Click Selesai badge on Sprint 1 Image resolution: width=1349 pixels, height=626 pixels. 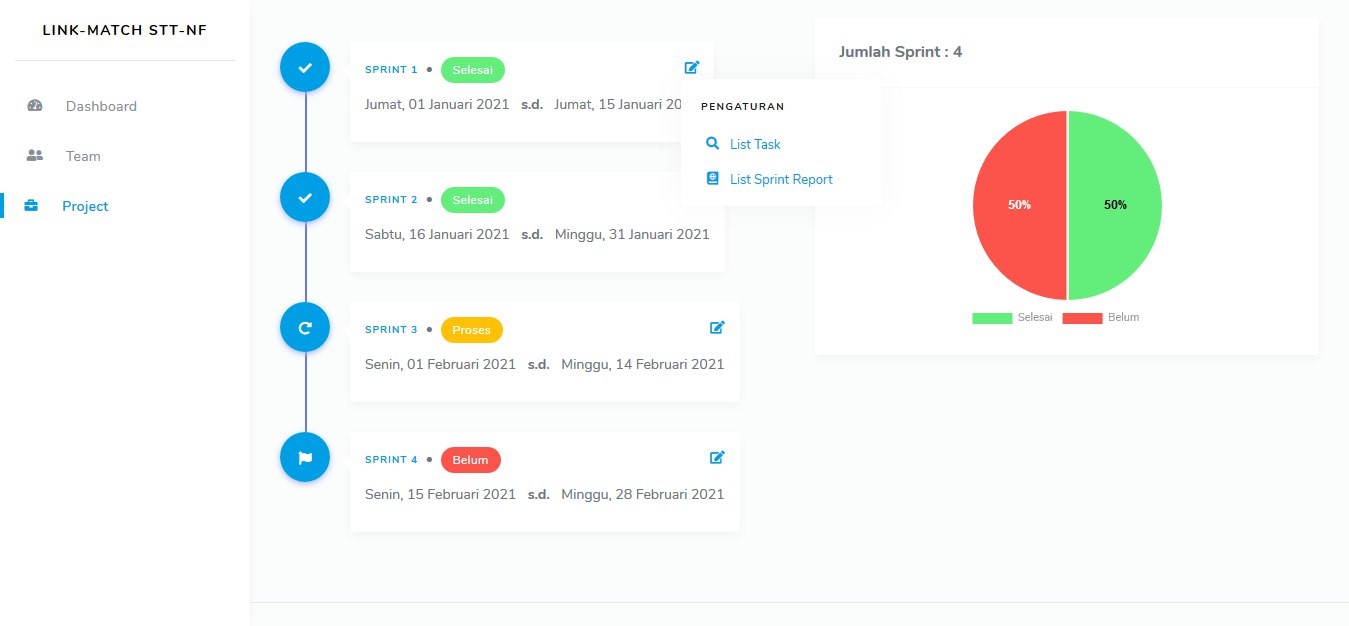[472, 70]
